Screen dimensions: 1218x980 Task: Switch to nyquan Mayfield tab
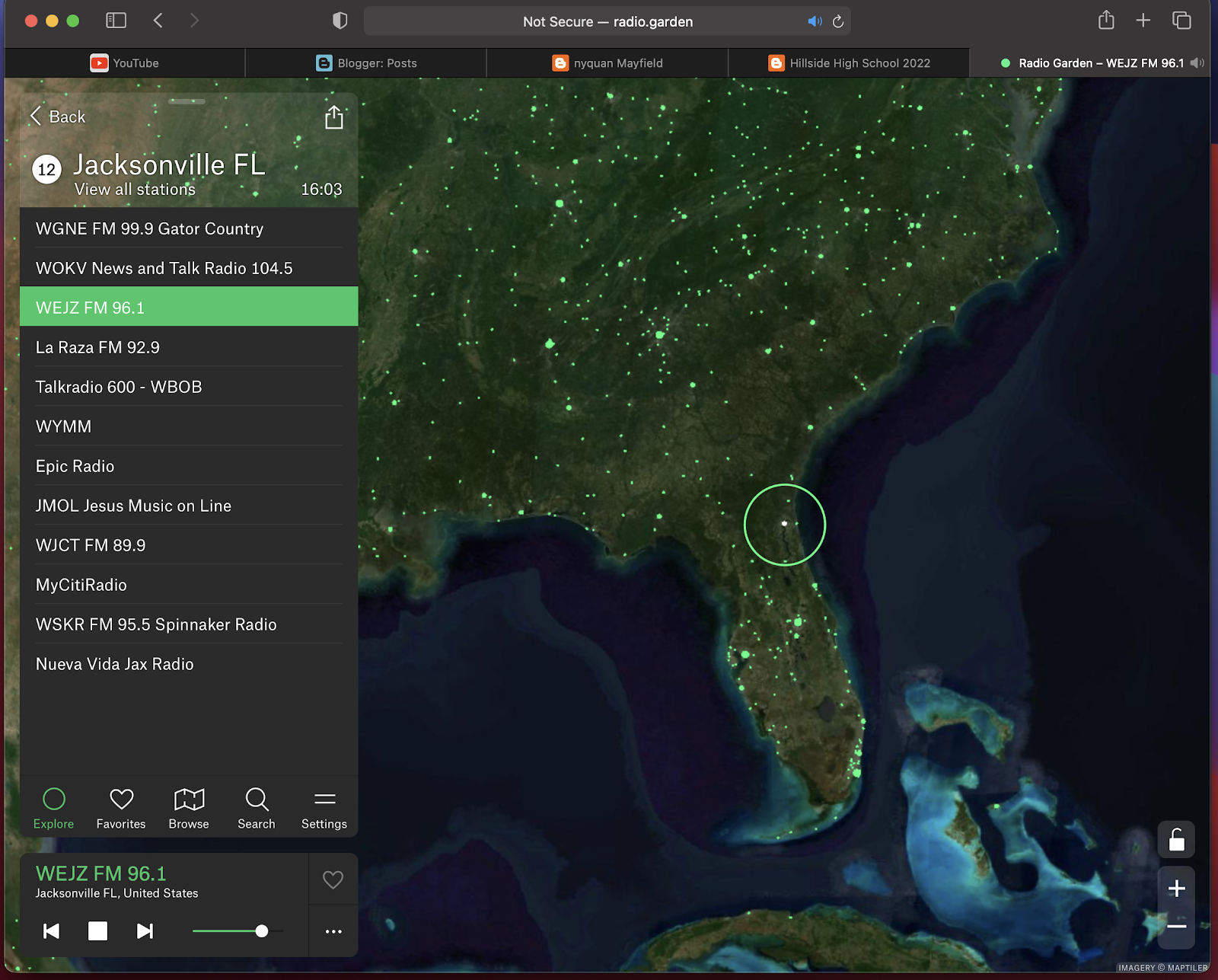point(607,63)
